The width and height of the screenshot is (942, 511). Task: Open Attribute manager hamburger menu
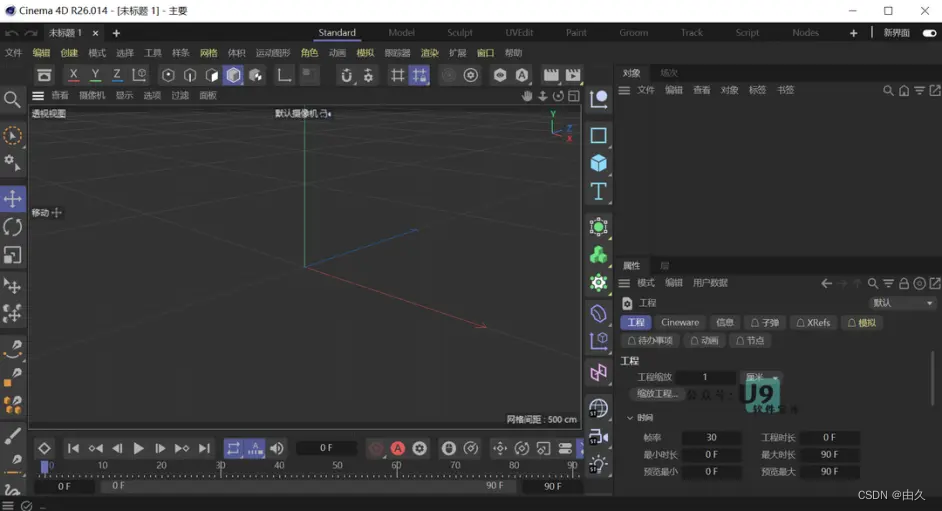pyautogui.click(x=624, y=283)
